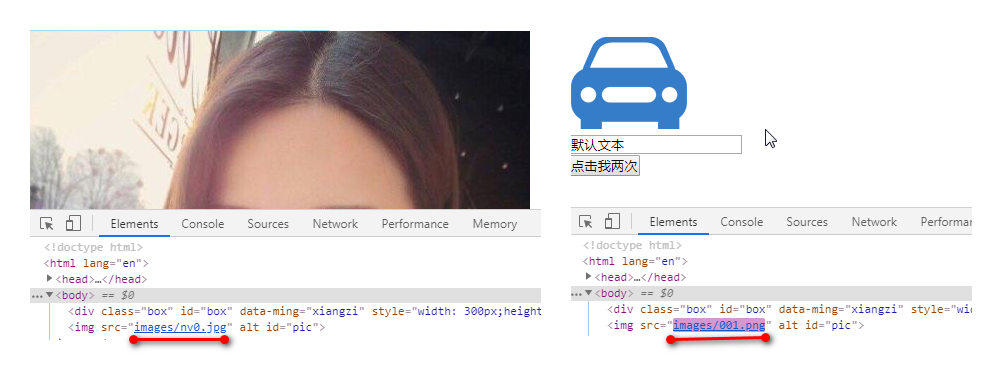1002x370 pixels.
Task: Open Elements tab in nv0.jpg DevTools
Action: click(134, 224)
